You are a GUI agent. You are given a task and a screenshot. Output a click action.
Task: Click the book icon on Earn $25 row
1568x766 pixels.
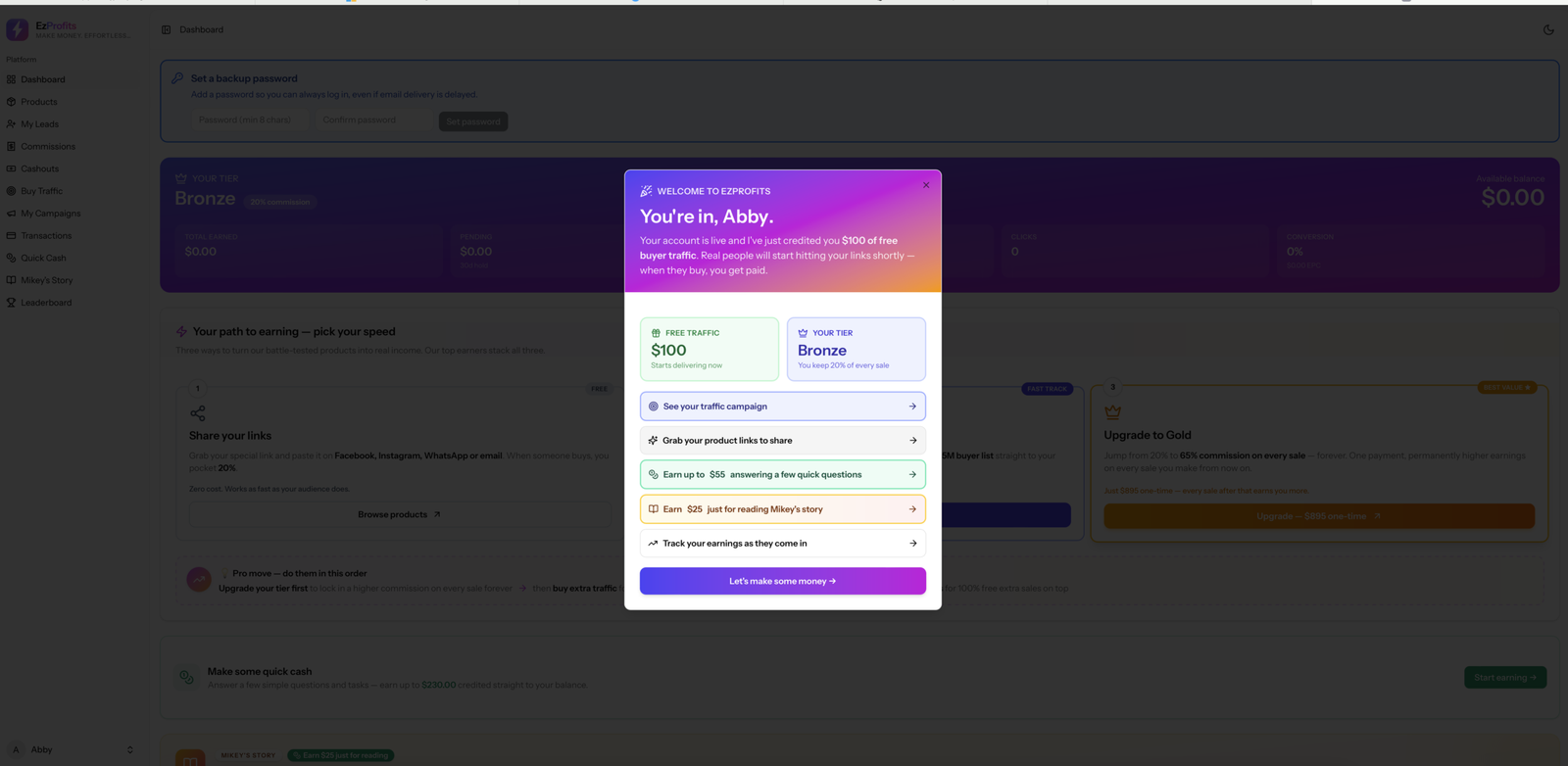(x=654, y=509)
